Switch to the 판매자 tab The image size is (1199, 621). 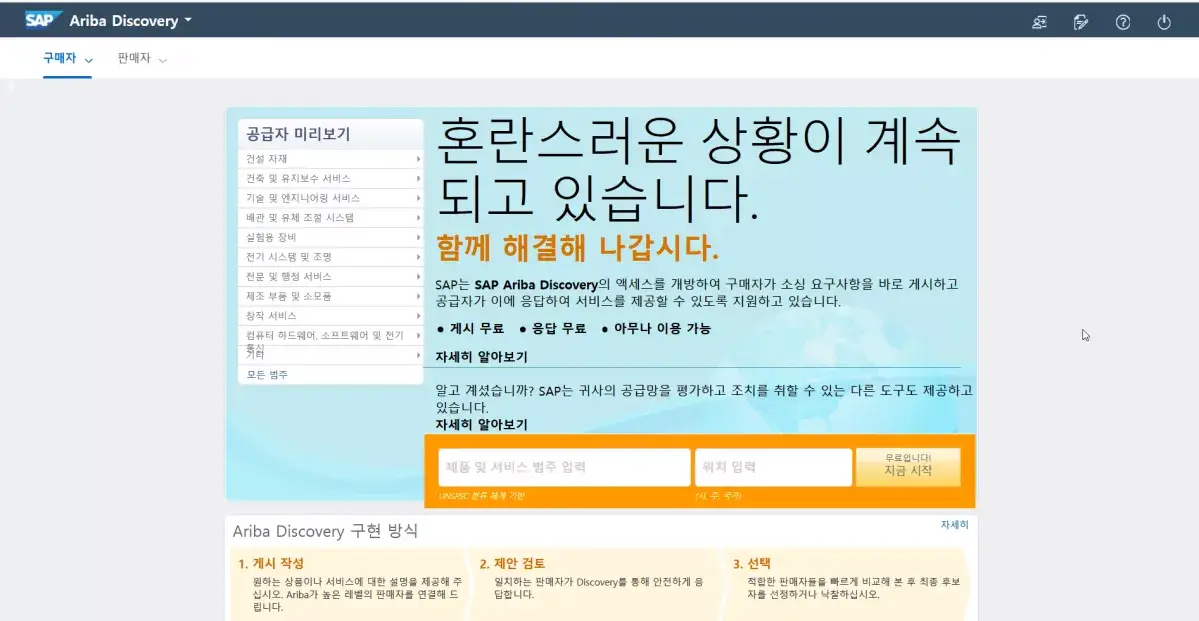[134, 58]
